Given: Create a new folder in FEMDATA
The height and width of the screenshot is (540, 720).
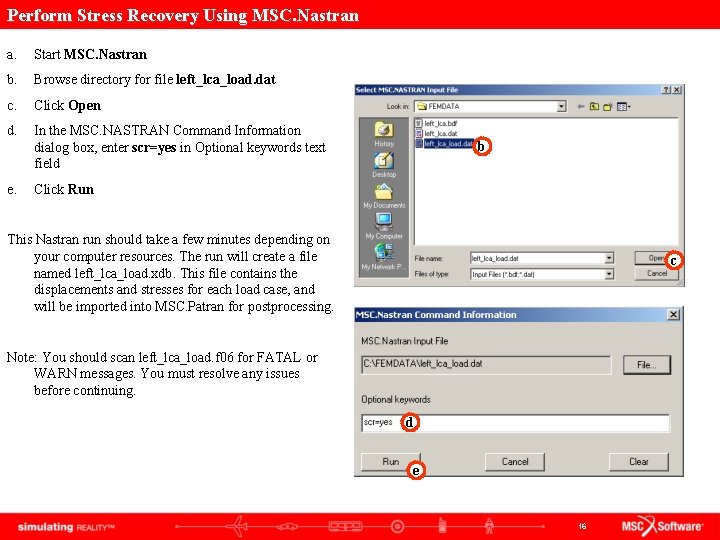Looking at the screenshot, I should point(608,107).
